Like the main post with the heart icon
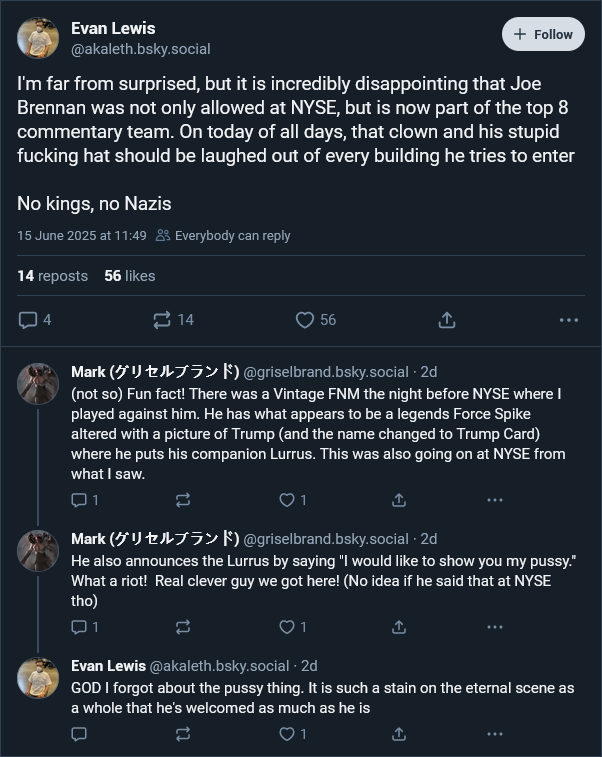Viewport: 602px width, 757px height. tap(305, 320)
